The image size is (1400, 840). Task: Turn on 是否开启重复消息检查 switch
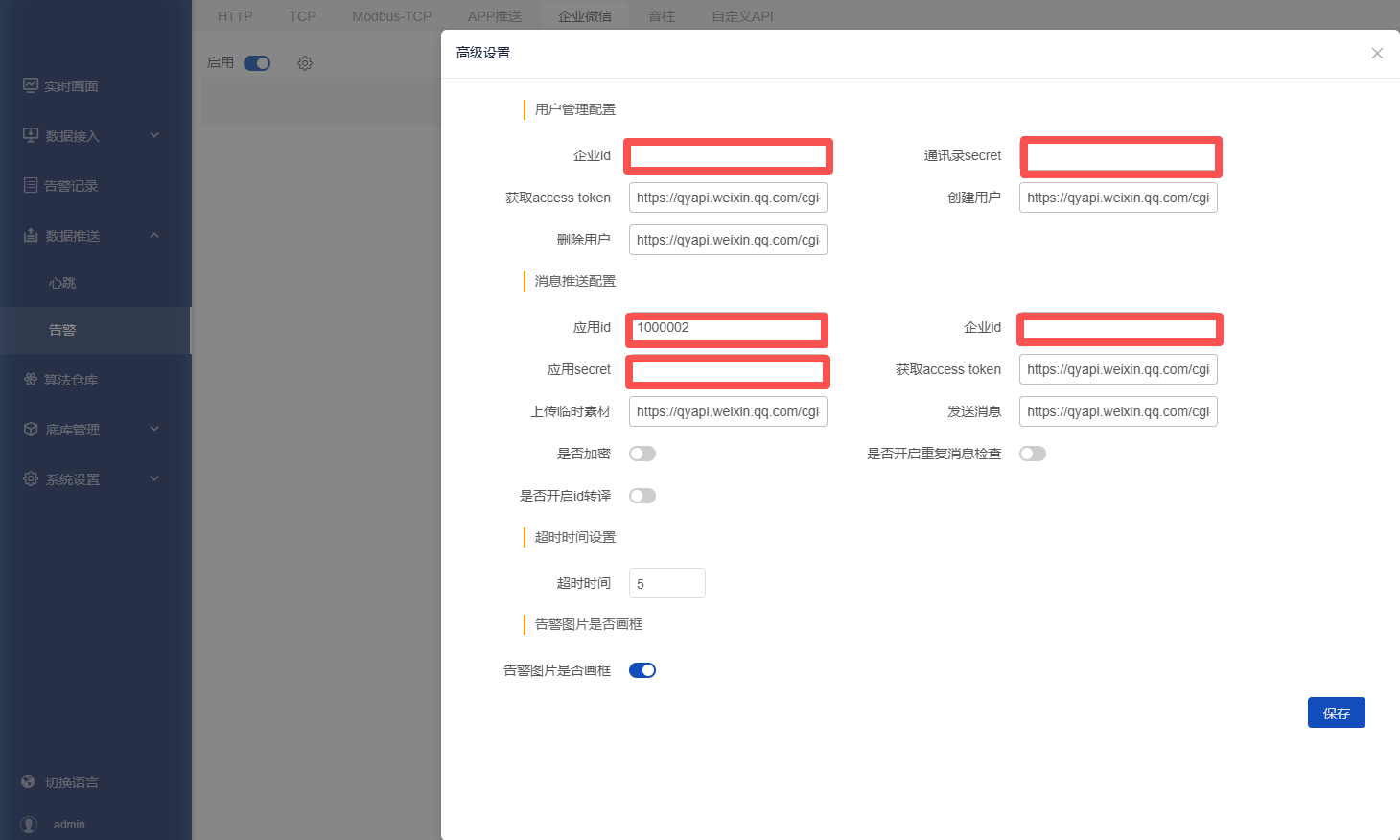(1032, 454)
